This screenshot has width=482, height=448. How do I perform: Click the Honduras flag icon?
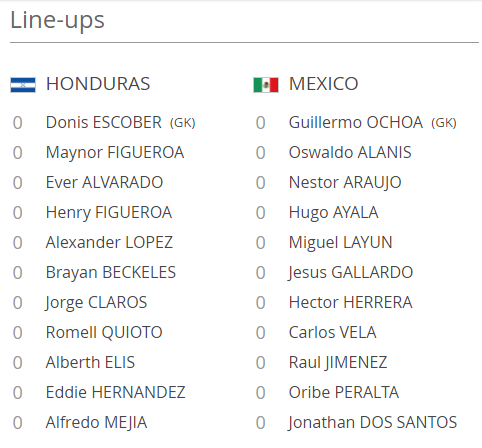(23, 85)
